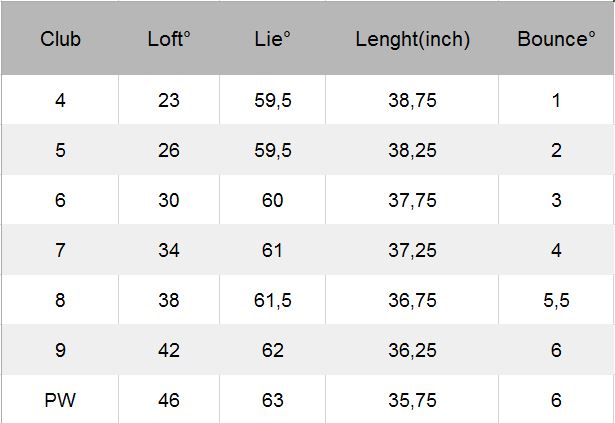
Task: Select the Loft° column header
Action: point(169,40)
